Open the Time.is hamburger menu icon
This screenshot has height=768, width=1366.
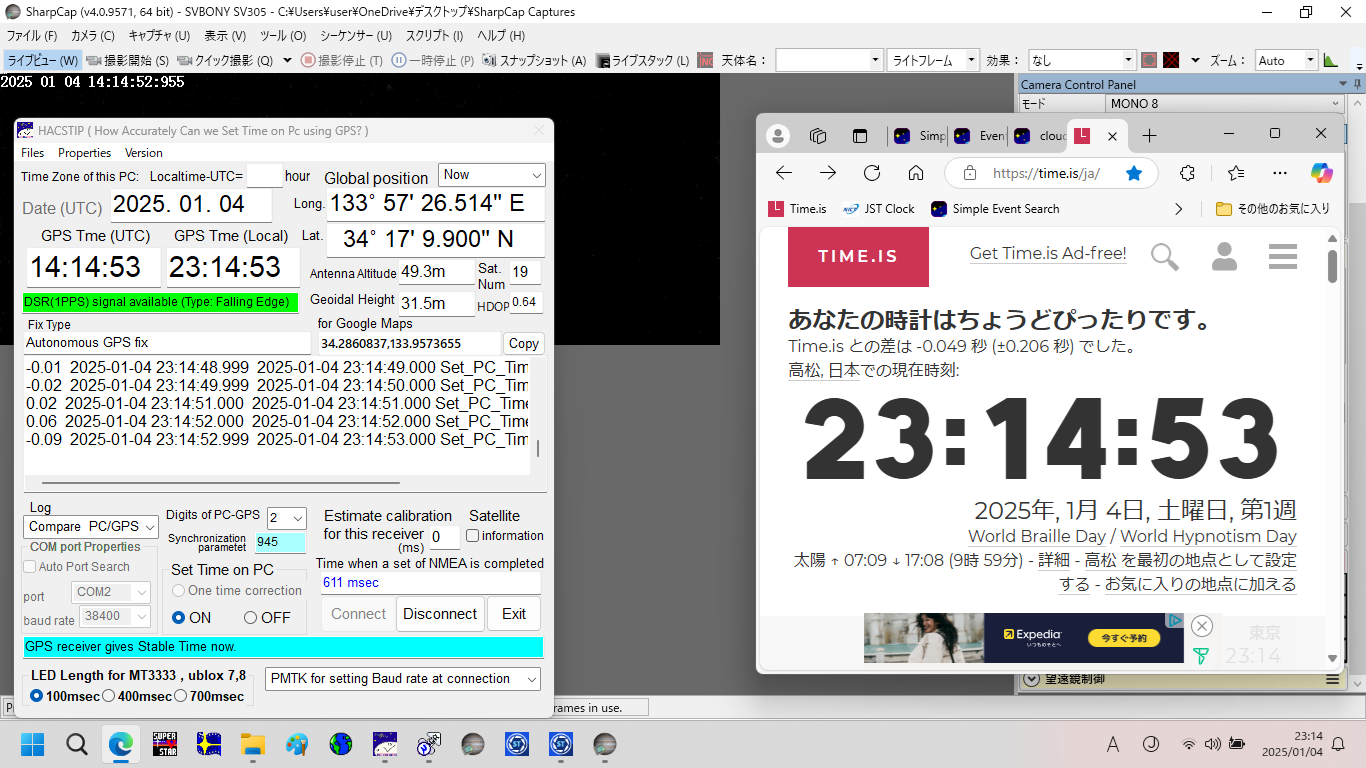click(1282, 257)
